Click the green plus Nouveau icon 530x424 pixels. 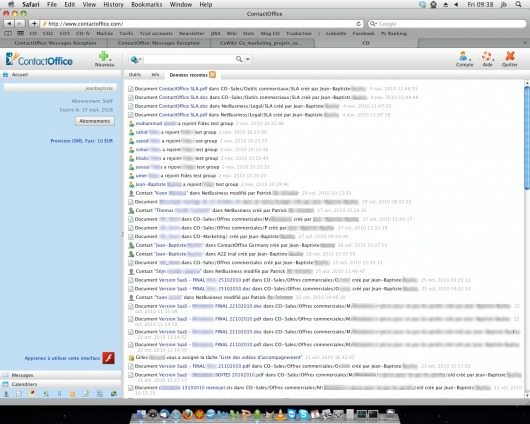tap(103, 56)
